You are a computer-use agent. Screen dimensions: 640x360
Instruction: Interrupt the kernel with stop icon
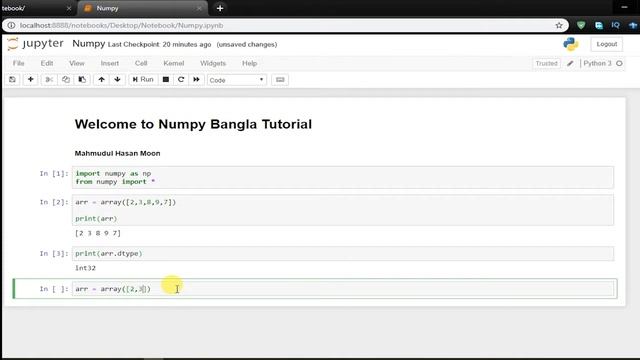166,80
